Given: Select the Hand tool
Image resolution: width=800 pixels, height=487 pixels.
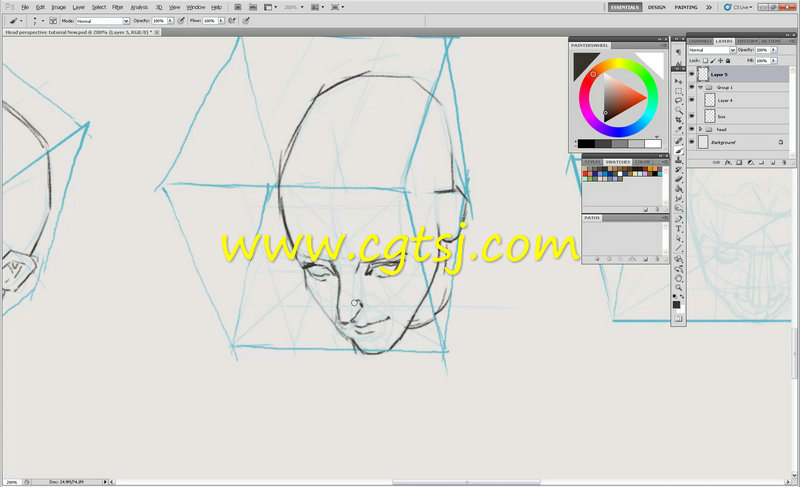Looking at the screenshot, I should (678, 278).
